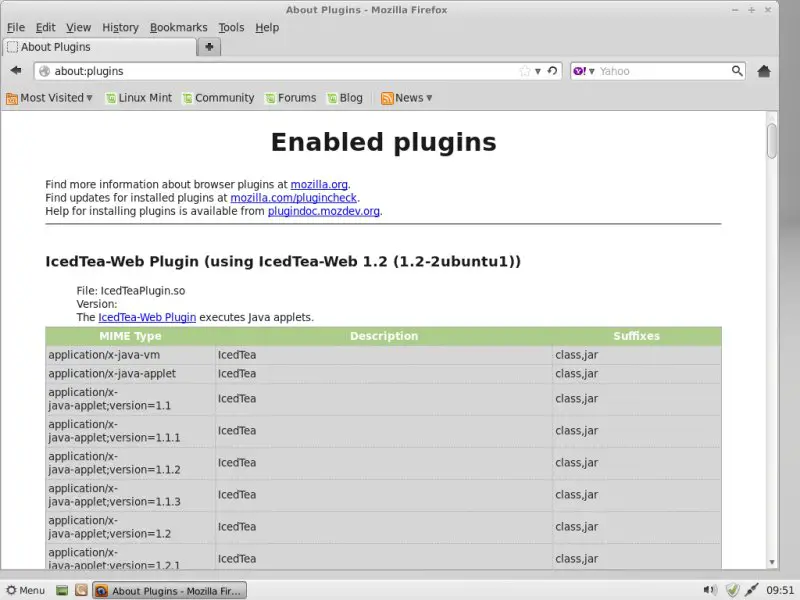This screenshot has width=800, height=600.
Task: Show desktop via taskbar launcher icon
Action: 62,591
